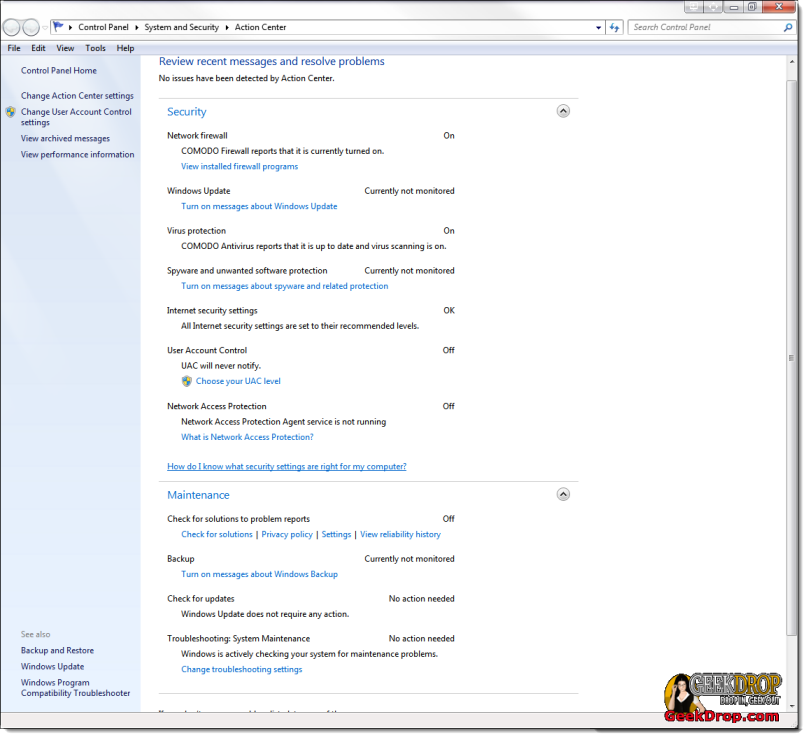Open Windows Update under See also
The image size is (807, 737).
tap(52, 666)
